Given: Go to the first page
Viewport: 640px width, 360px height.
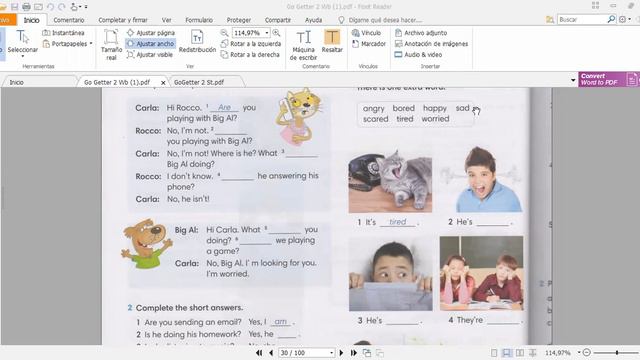Looking at the screenshot, I should pos(259,353).
